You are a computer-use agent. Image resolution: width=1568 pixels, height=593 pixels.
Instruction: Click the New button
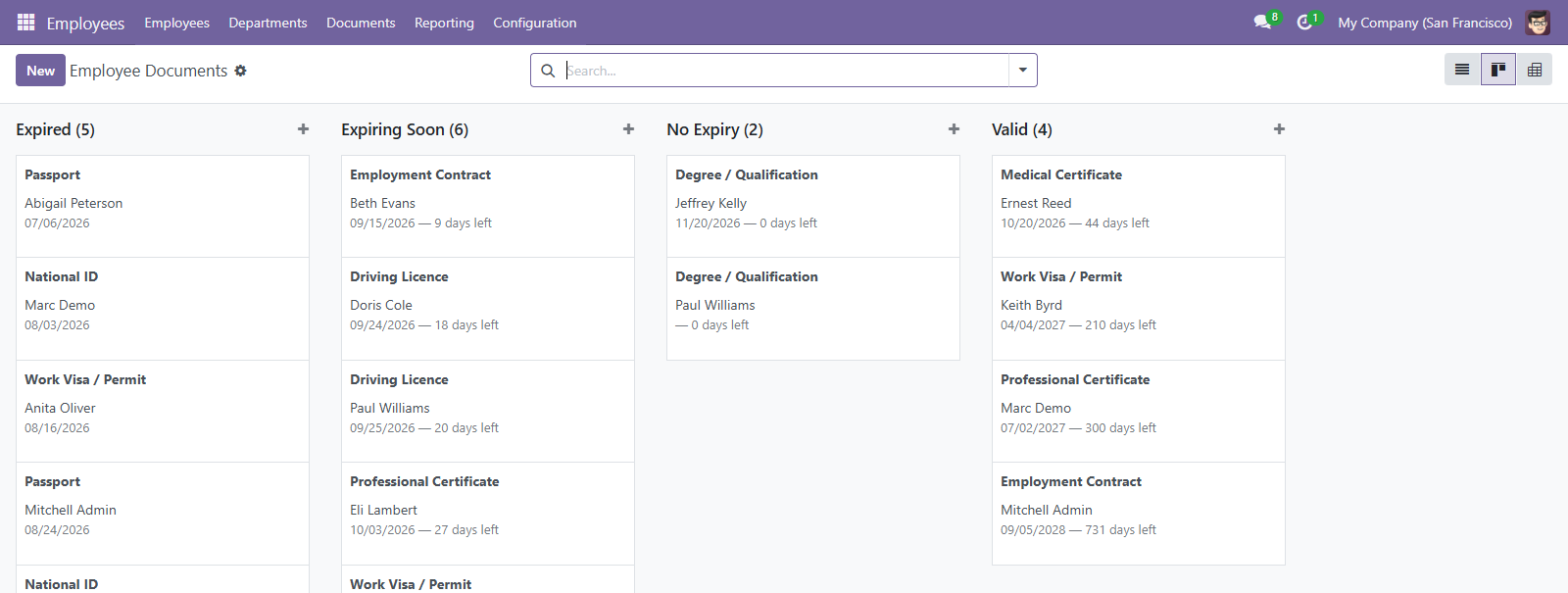tap(40, 71)
